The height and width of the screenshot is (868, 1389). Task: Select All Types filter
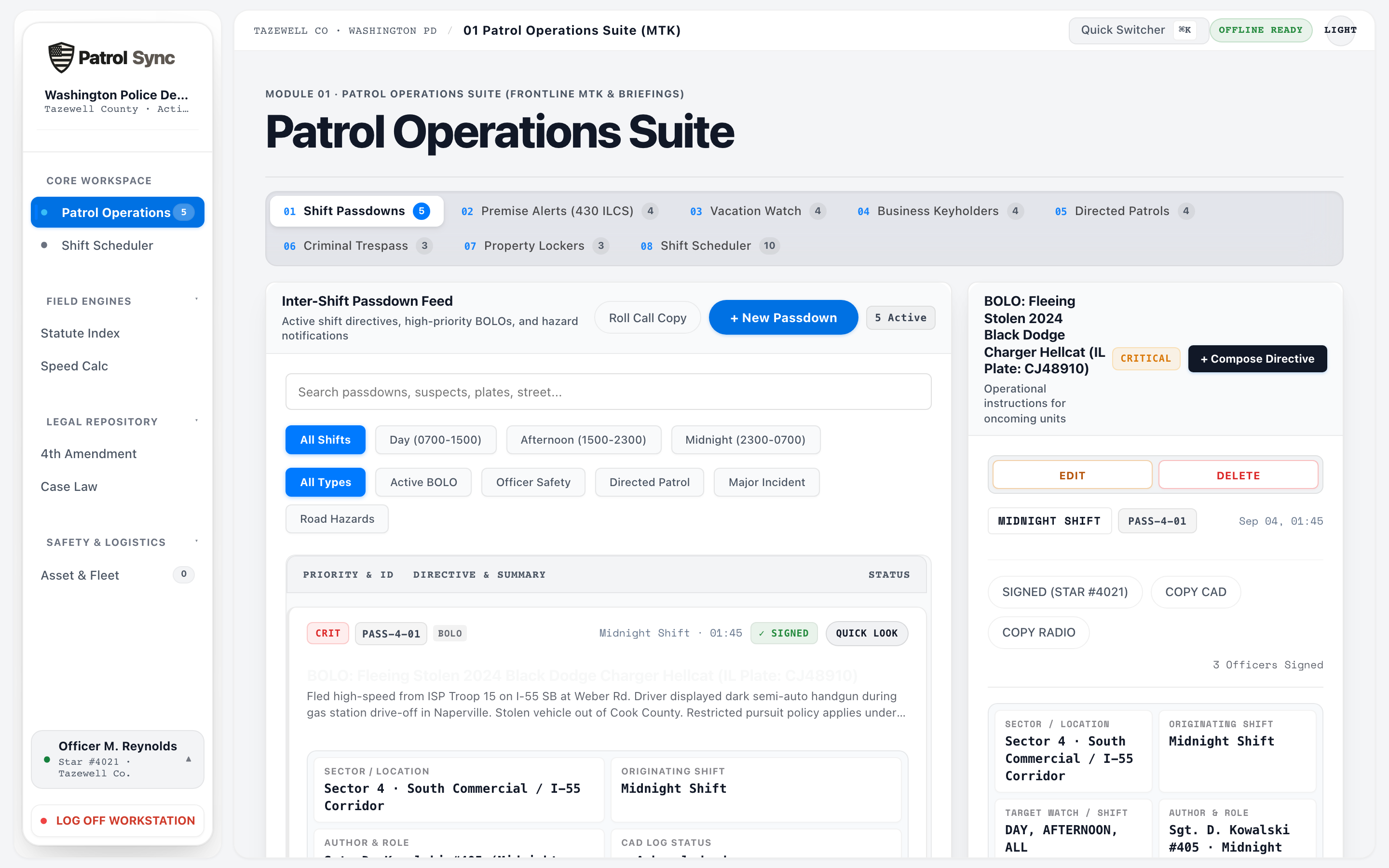point(325,482)
